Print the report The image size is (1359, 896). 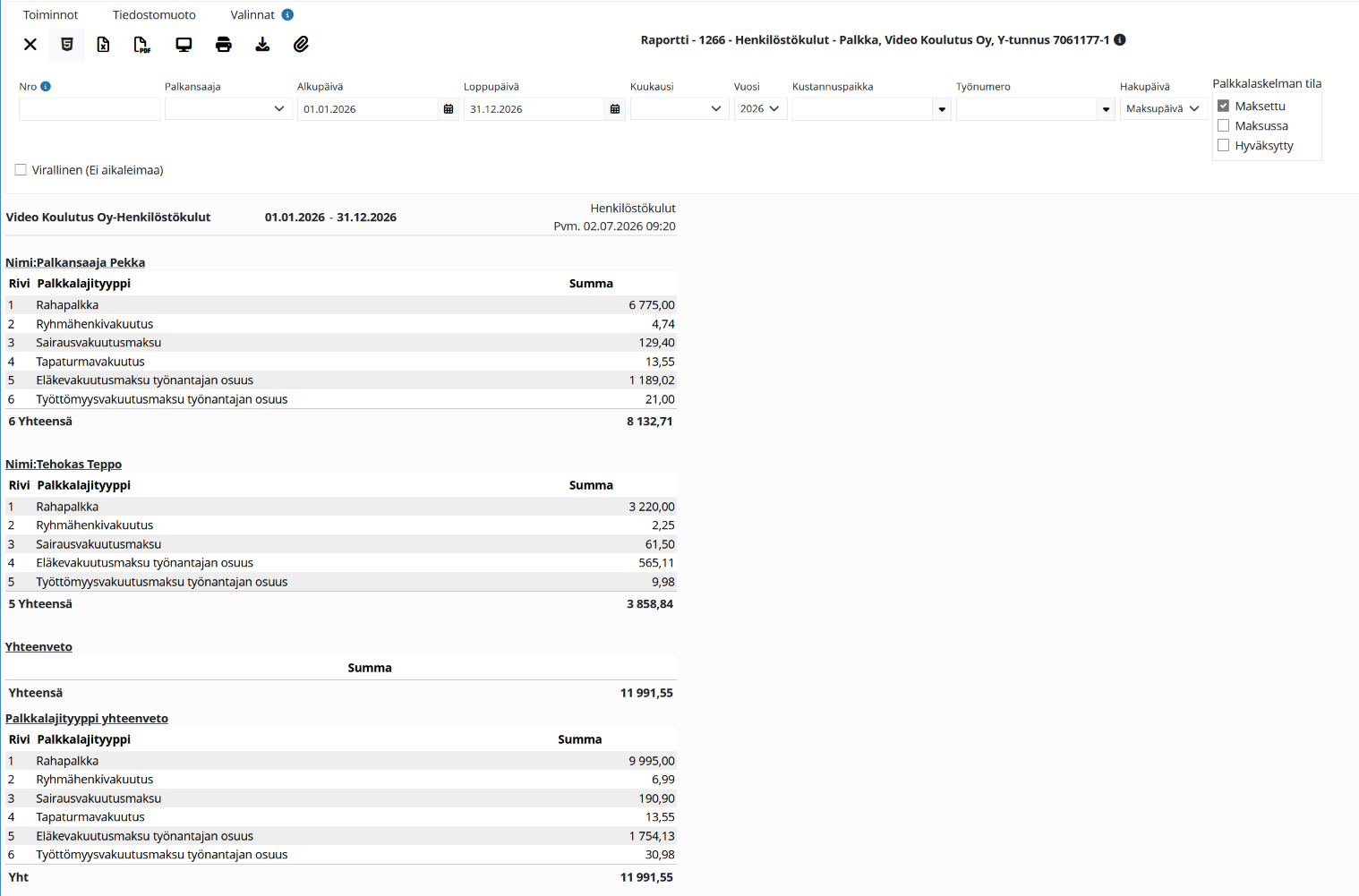click(224, 45)
